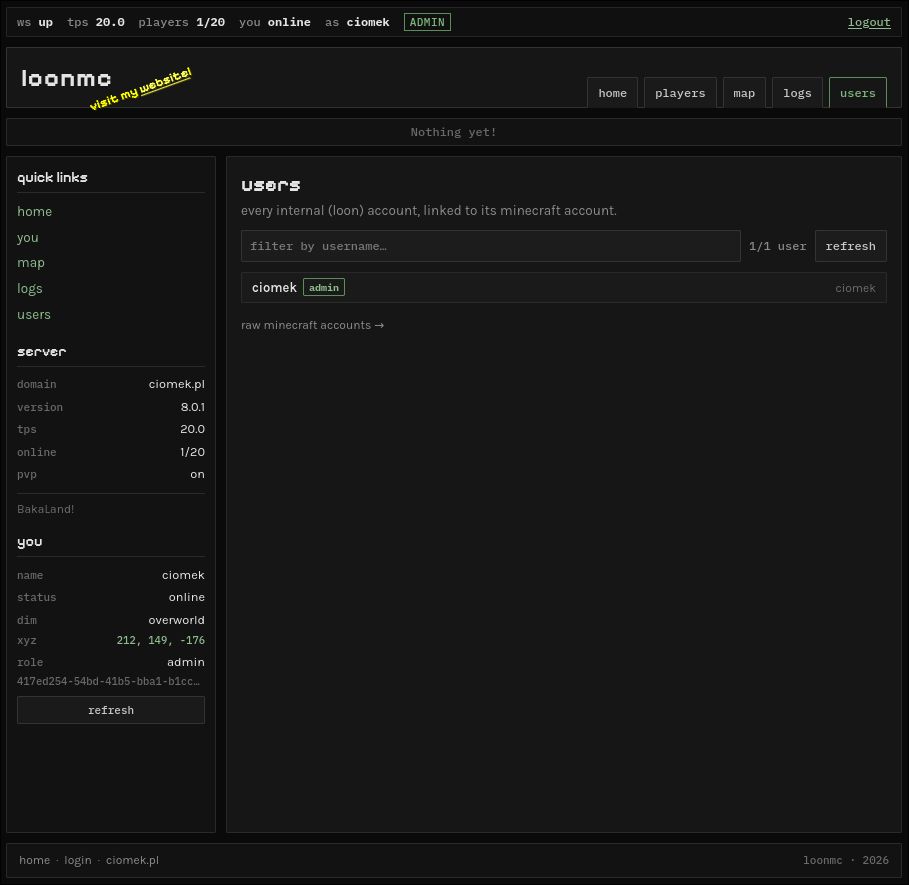Click the ADMIN badge in the top status bar
The height and width of the screenshot is (885, 909).
[427, 22]
